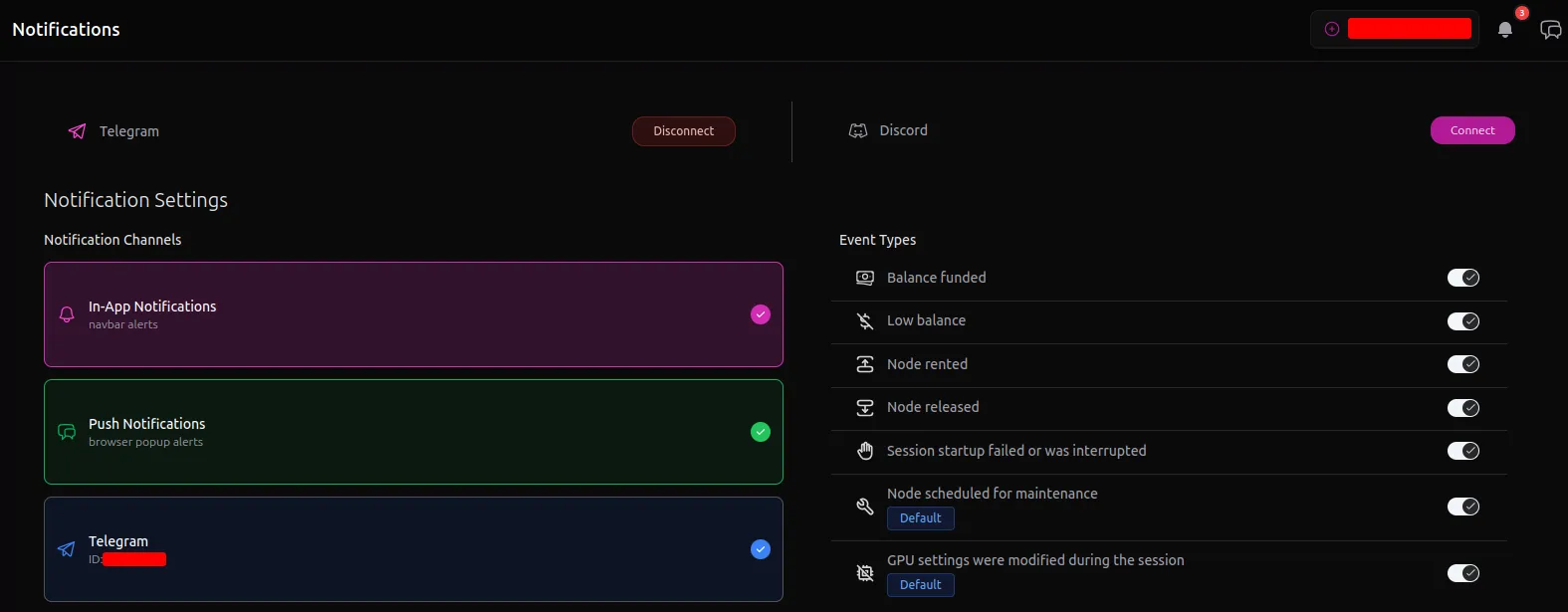Click the Node rented upload icon
This screenshot has height=612, width=1568.
click(865, 364)
